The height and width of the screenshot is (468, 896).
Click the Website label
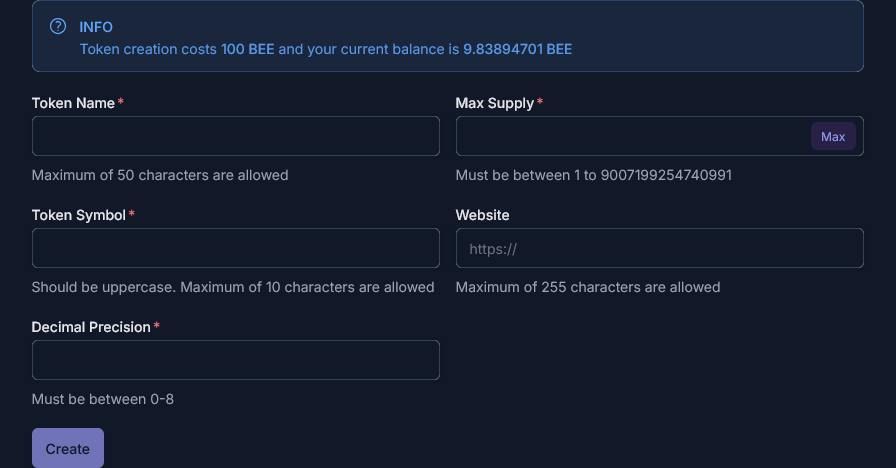482,215
